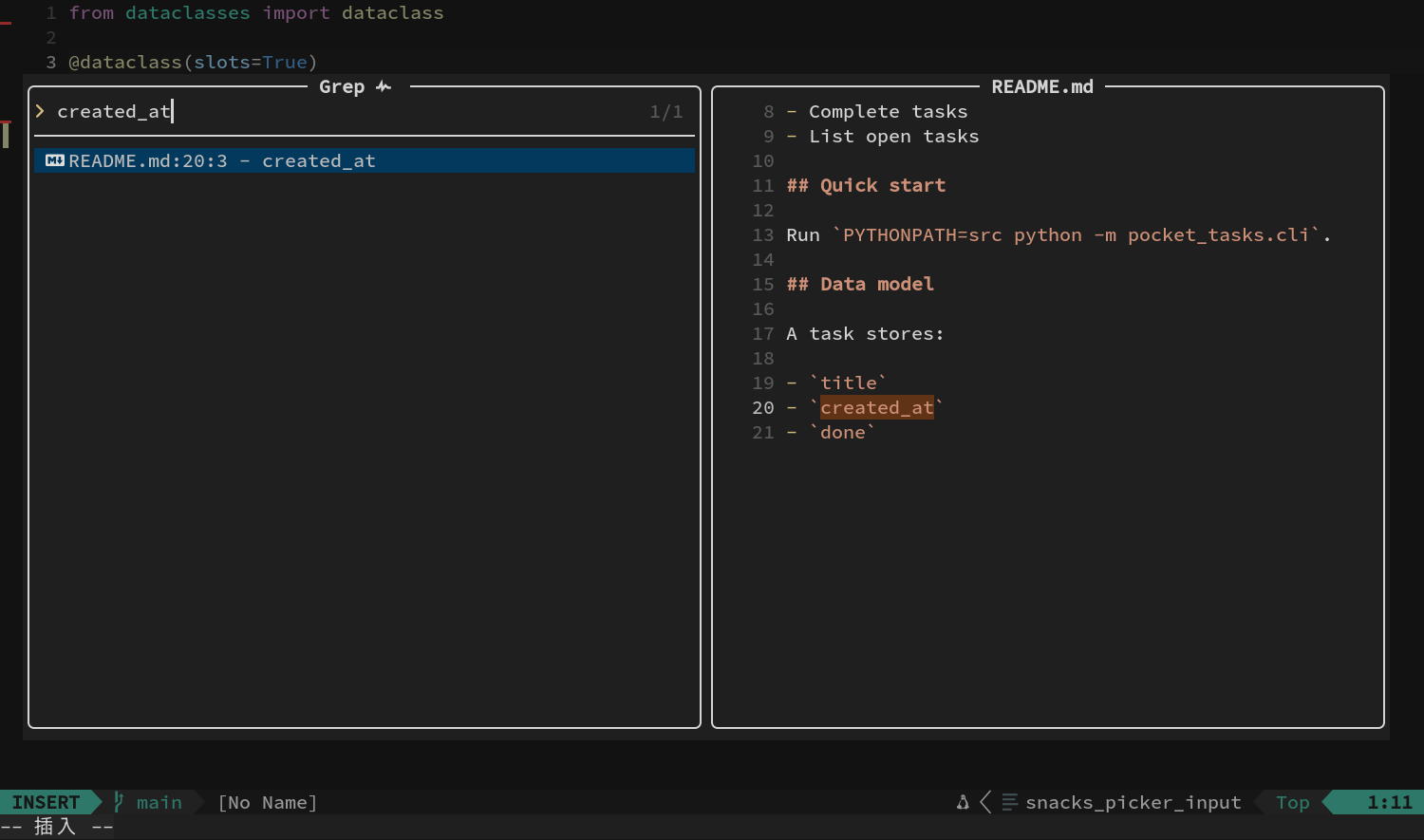
Task: Click the snacks_picker_input filetype label
Action: (x=1134, y=802)
